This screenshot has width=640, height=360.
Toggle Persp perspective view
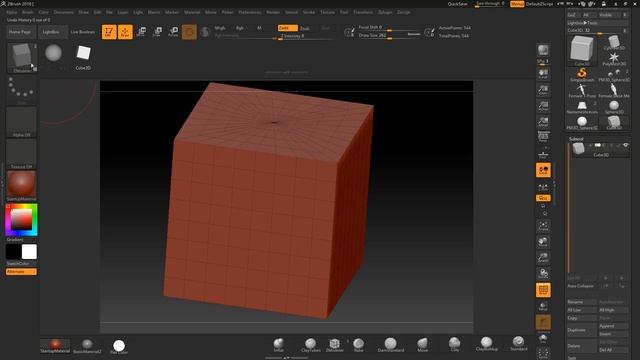tap(543, 137)
